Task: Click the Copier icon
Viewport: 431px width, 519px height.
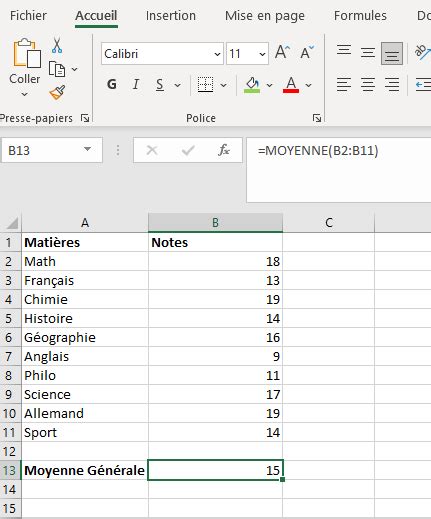Action: point(57,69)
